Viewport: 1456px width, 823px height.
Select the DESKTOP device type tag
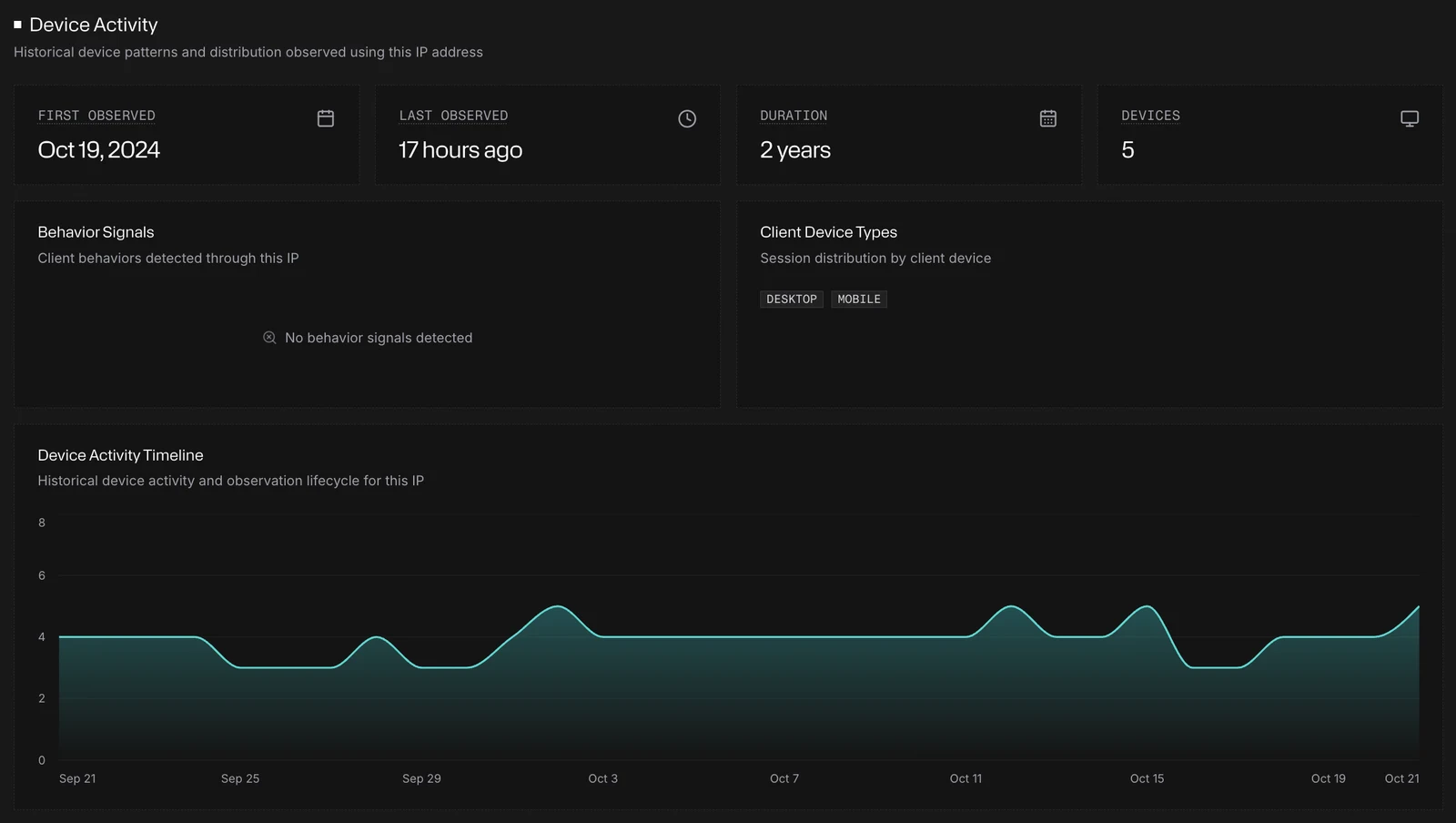pyautogui.click(x=792, y=300)
